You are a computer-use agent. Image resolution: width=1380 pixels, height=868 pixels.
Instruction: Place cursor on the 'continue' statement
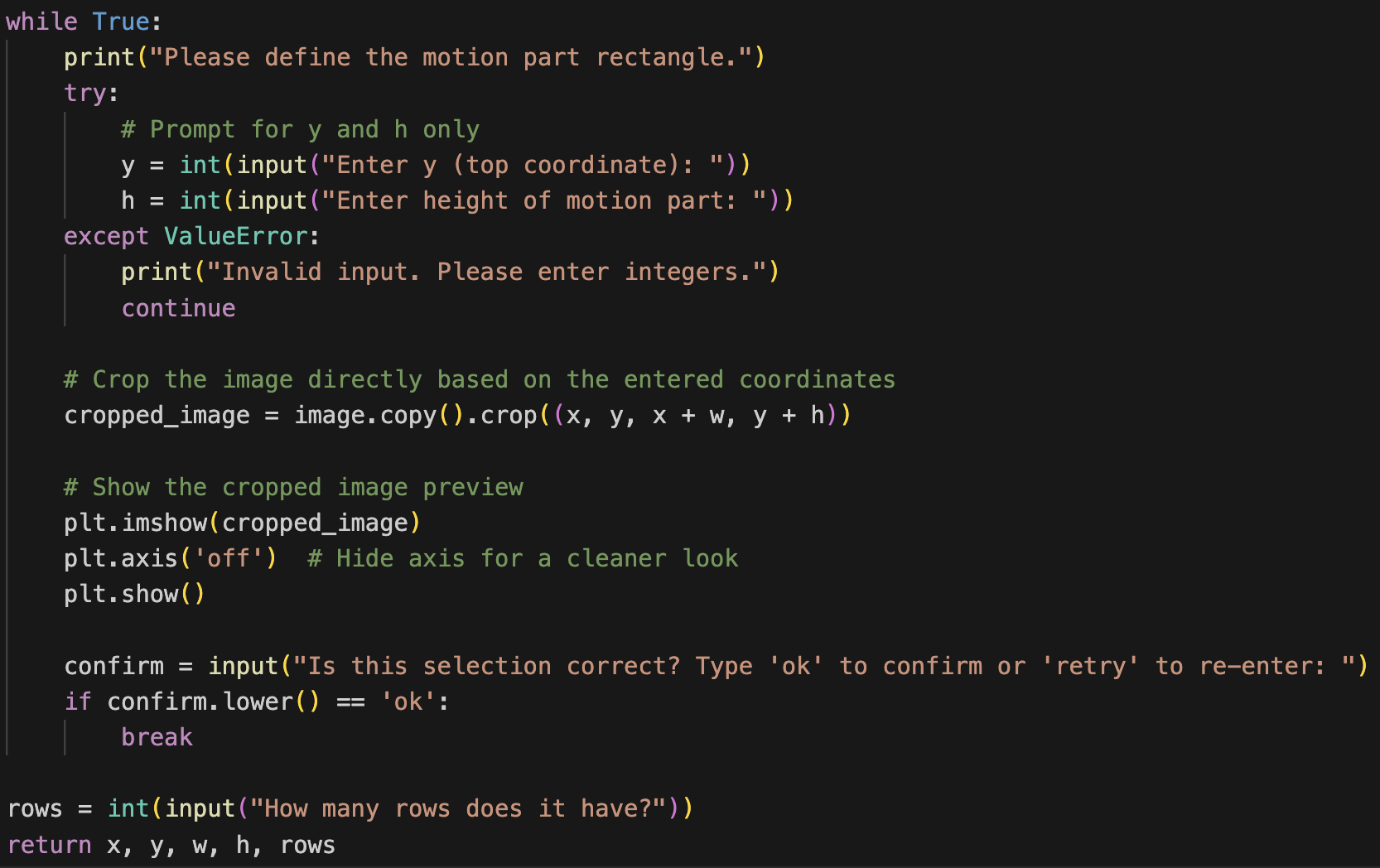(178, 308)
